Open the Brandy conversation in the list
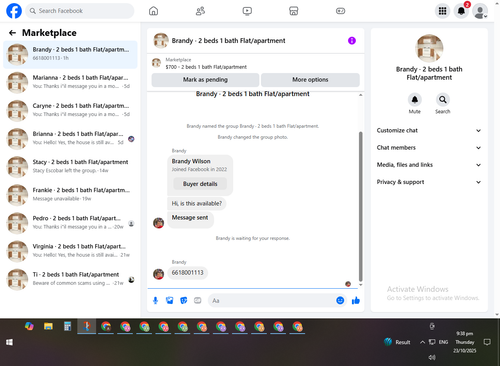Viewport: 500px width, 366px height. point(70,54)
